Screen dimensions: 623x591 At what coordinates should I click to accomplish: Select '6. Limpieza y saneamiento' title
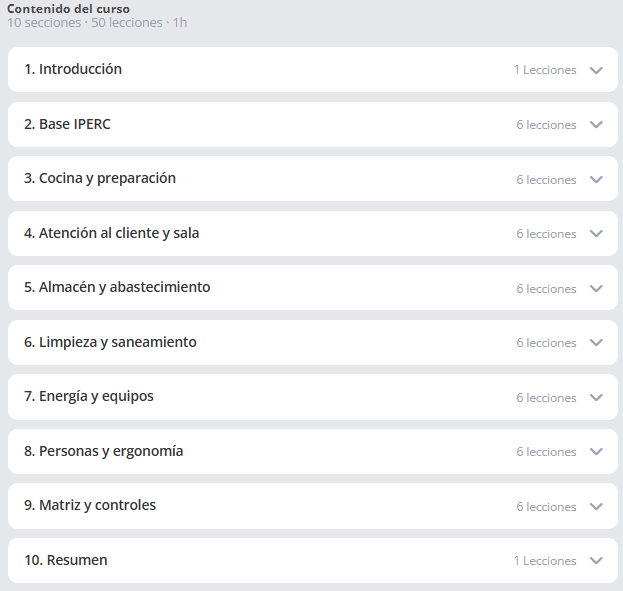tap(110, 342)
